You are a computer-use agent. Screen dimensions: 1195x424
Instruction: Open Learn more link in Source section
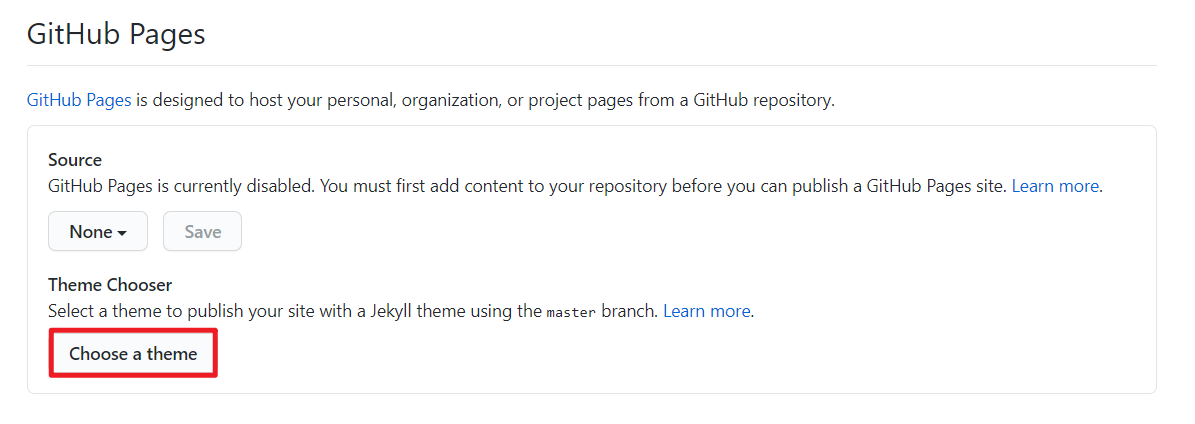coord(1055,186)
